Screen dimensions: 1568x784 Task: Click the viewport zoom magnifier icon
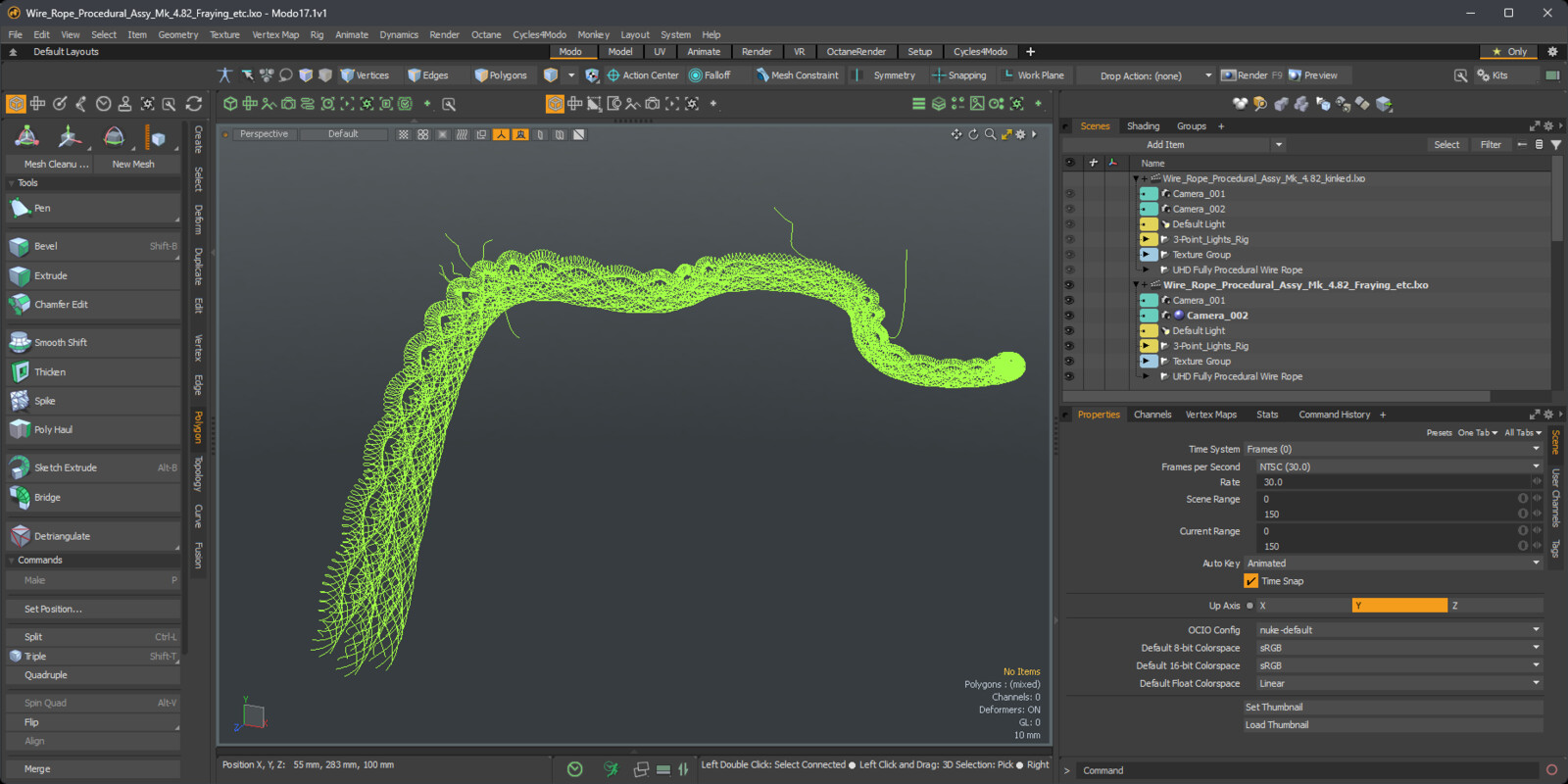point(990,134)
